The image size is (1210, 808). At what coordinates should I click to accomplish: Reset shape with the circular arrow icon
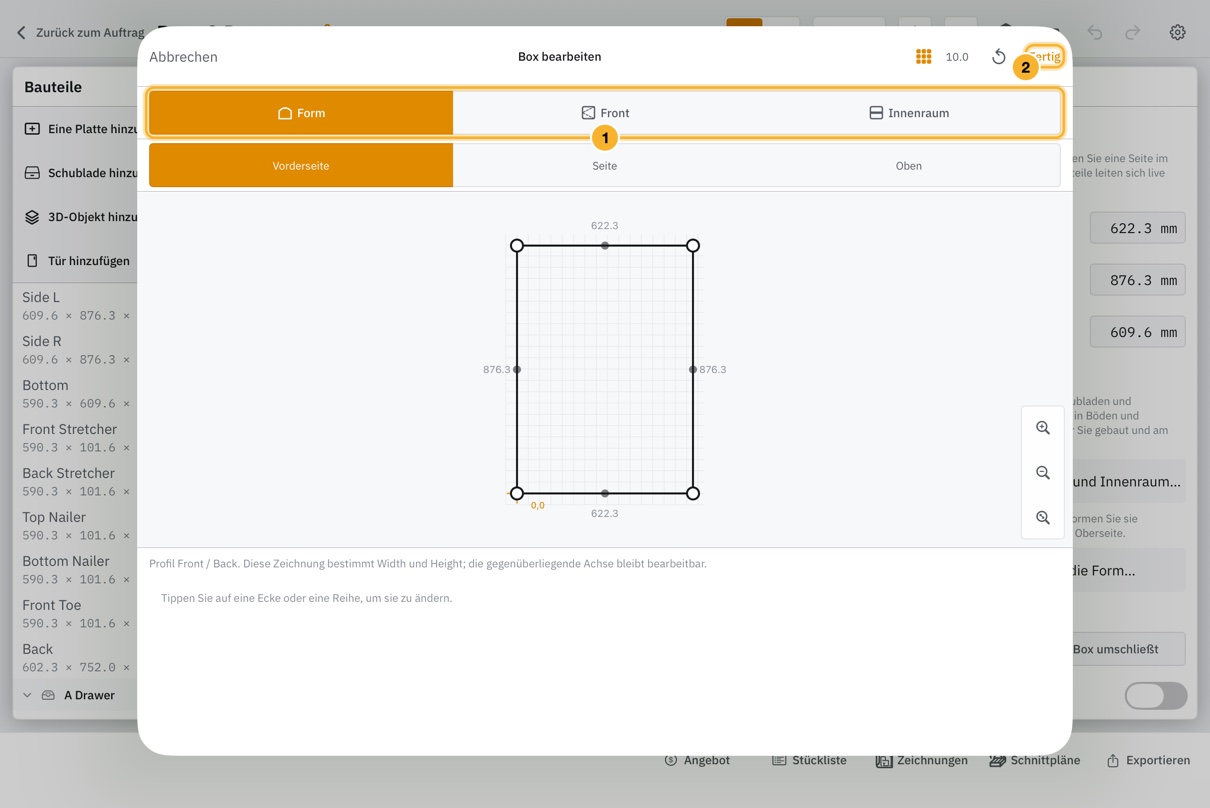tap(998, 57)
